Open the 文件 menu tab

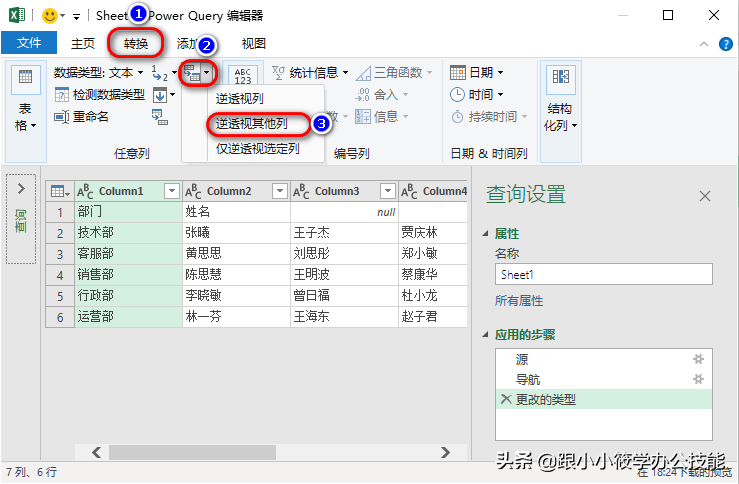pos(29,43)
